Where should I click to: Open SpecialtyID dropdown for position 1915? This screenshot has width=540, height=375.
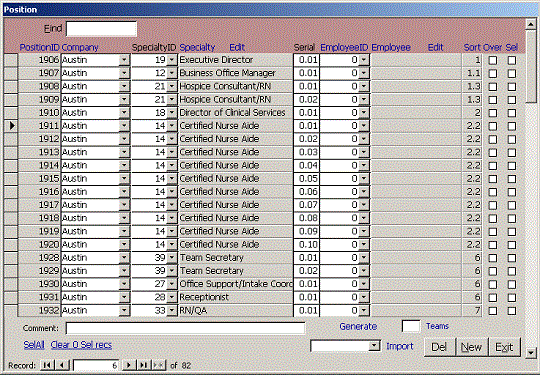click(172, 178)
